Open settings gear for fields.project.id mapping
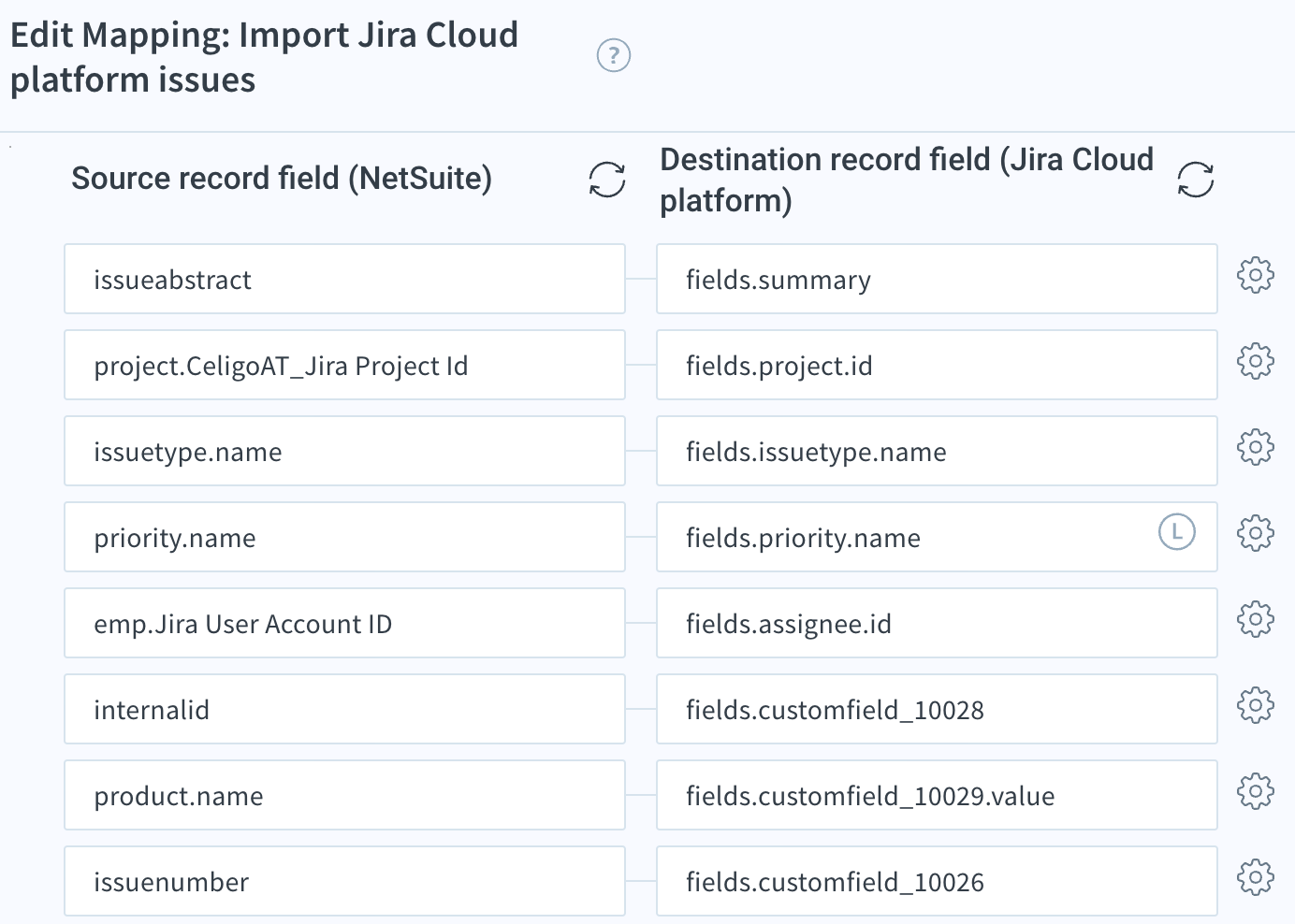The height and width of the screenshot is (924, 1295). (x=1256, y=361)
